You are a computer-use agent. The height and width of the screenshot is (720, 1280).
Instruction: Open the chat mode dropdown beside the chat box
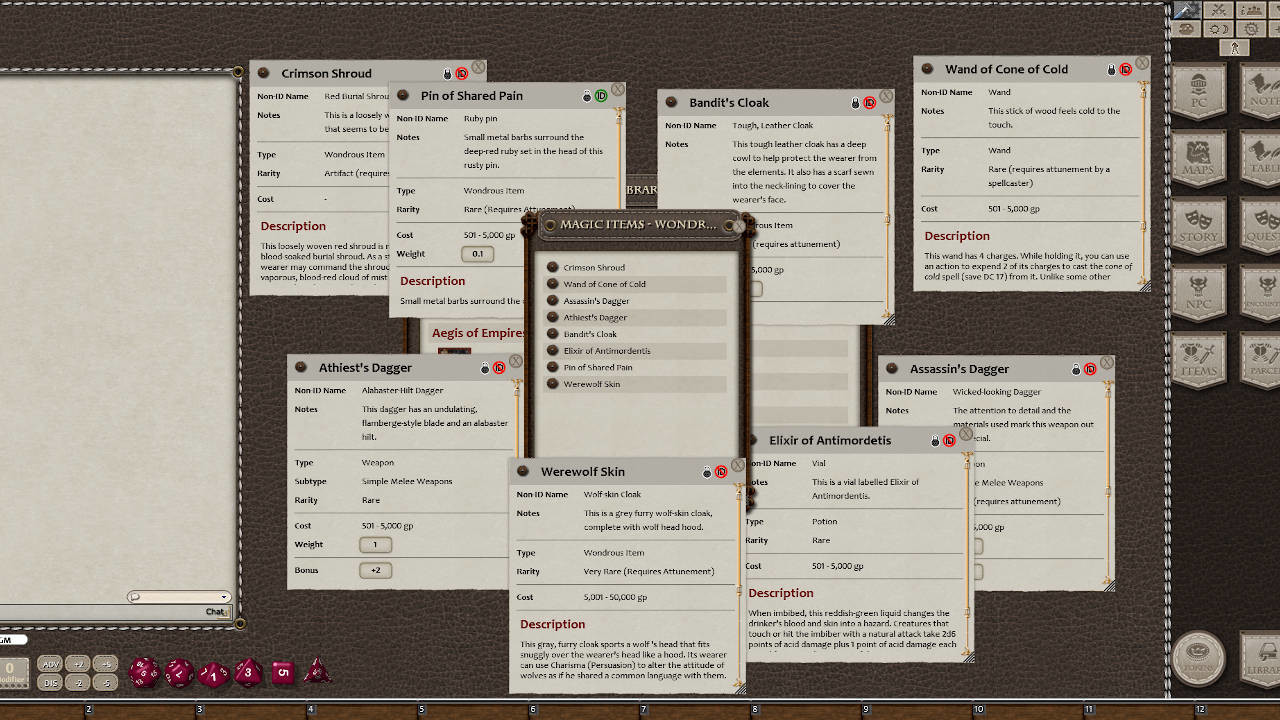[x=225, y=597]
